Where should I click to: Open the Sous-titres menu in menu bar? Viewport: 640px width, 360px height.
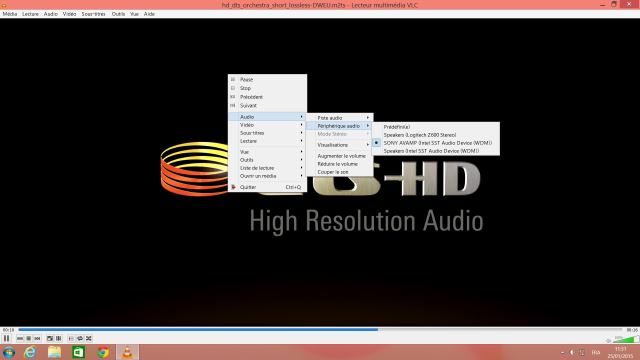point(93,14)
